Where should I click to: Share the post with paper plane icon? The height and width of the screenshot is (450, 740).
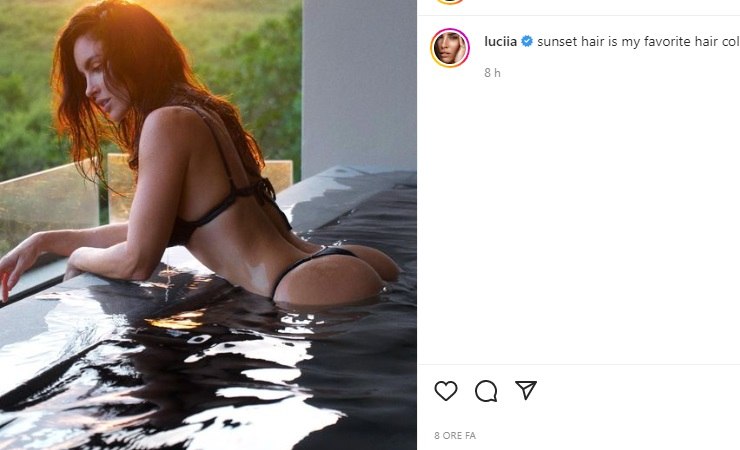(x=526, y=390)
